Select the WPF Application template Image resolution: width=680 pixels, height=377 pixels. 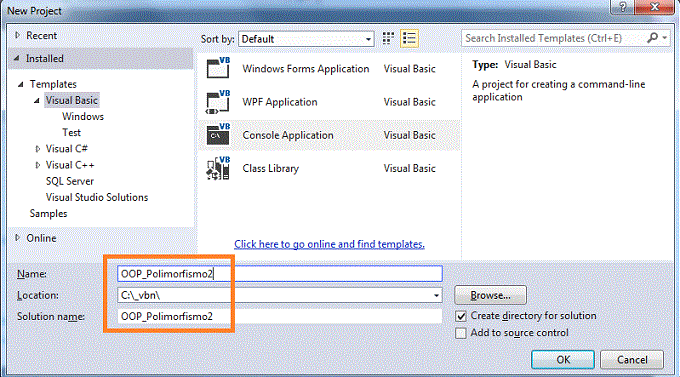coord(329,102)
